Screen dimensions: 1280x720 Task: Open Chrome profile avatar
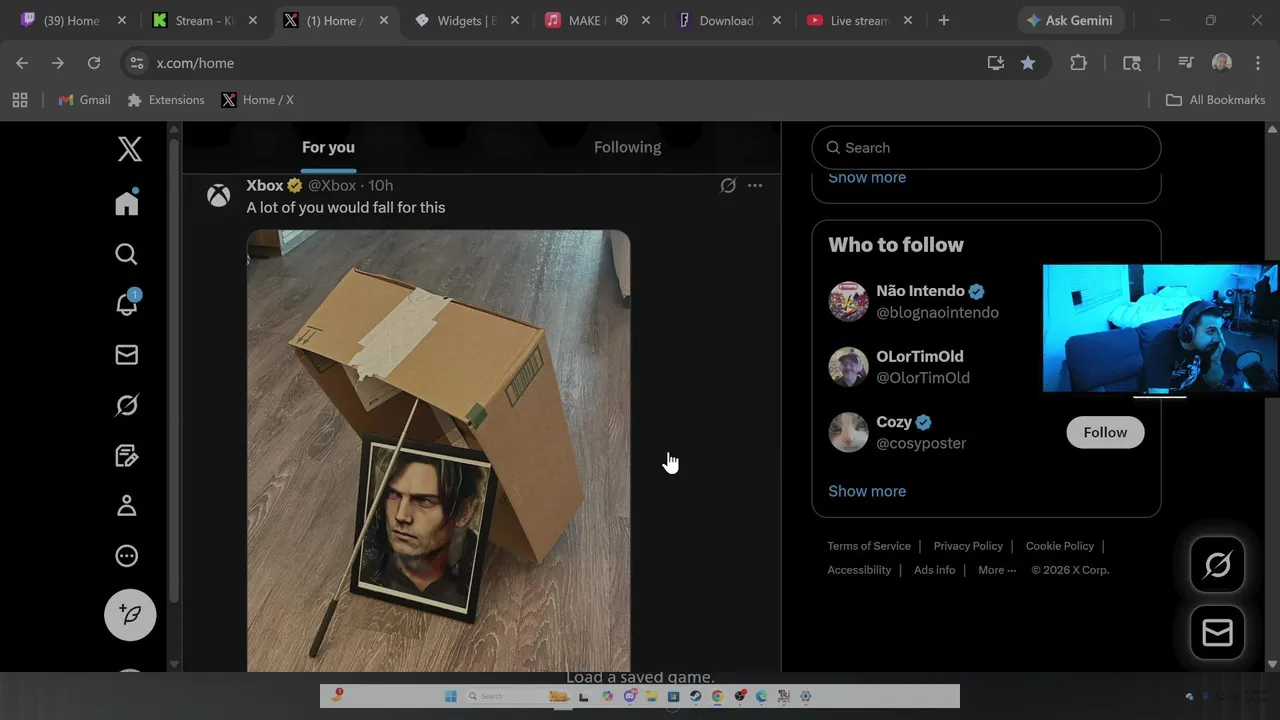click(x=1222, y=63)
